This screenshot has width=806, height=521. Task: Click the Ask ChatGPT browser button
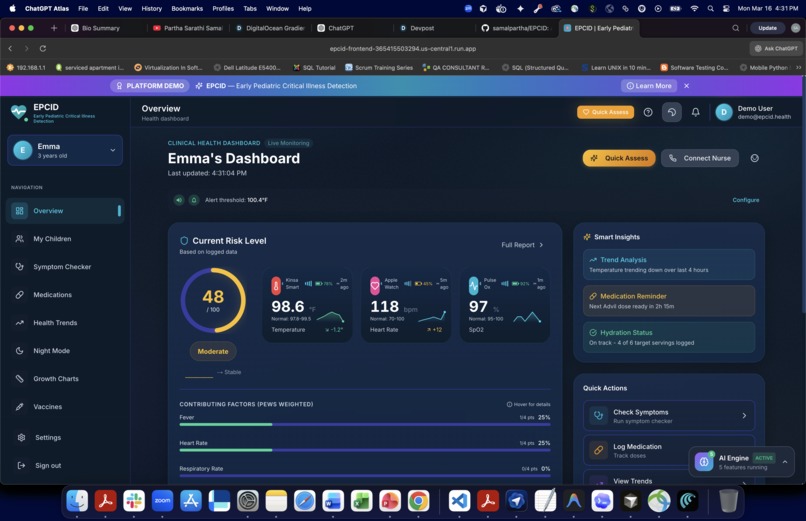coord(776,48)
